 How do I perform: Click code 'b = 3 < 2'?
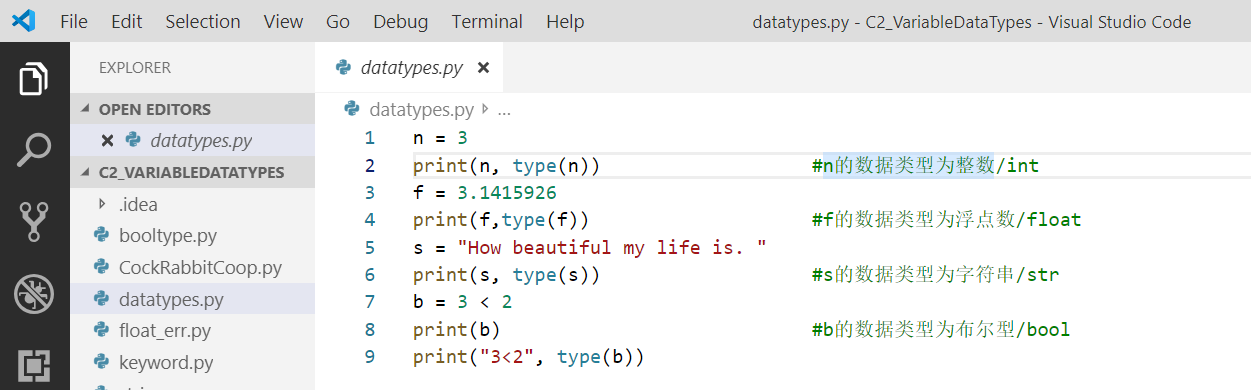pyautogui.click(x=462, y=301)
